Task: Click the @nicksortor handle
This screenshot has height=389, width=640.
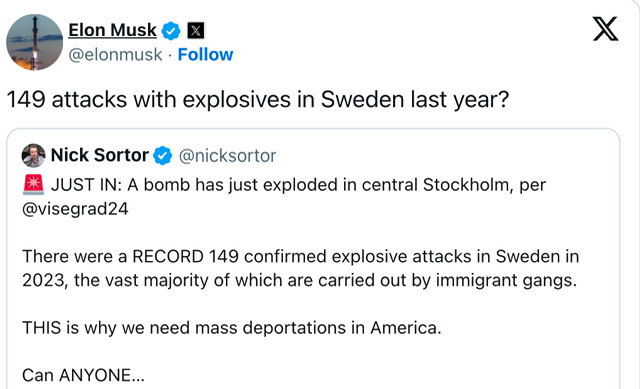Action: pos(227,156)
